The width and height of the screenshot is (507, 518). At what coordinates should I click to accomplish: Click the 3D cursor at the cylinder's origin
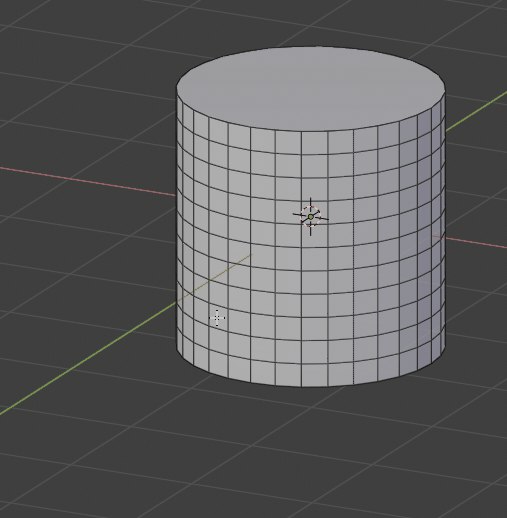click(x=311, y=217)
